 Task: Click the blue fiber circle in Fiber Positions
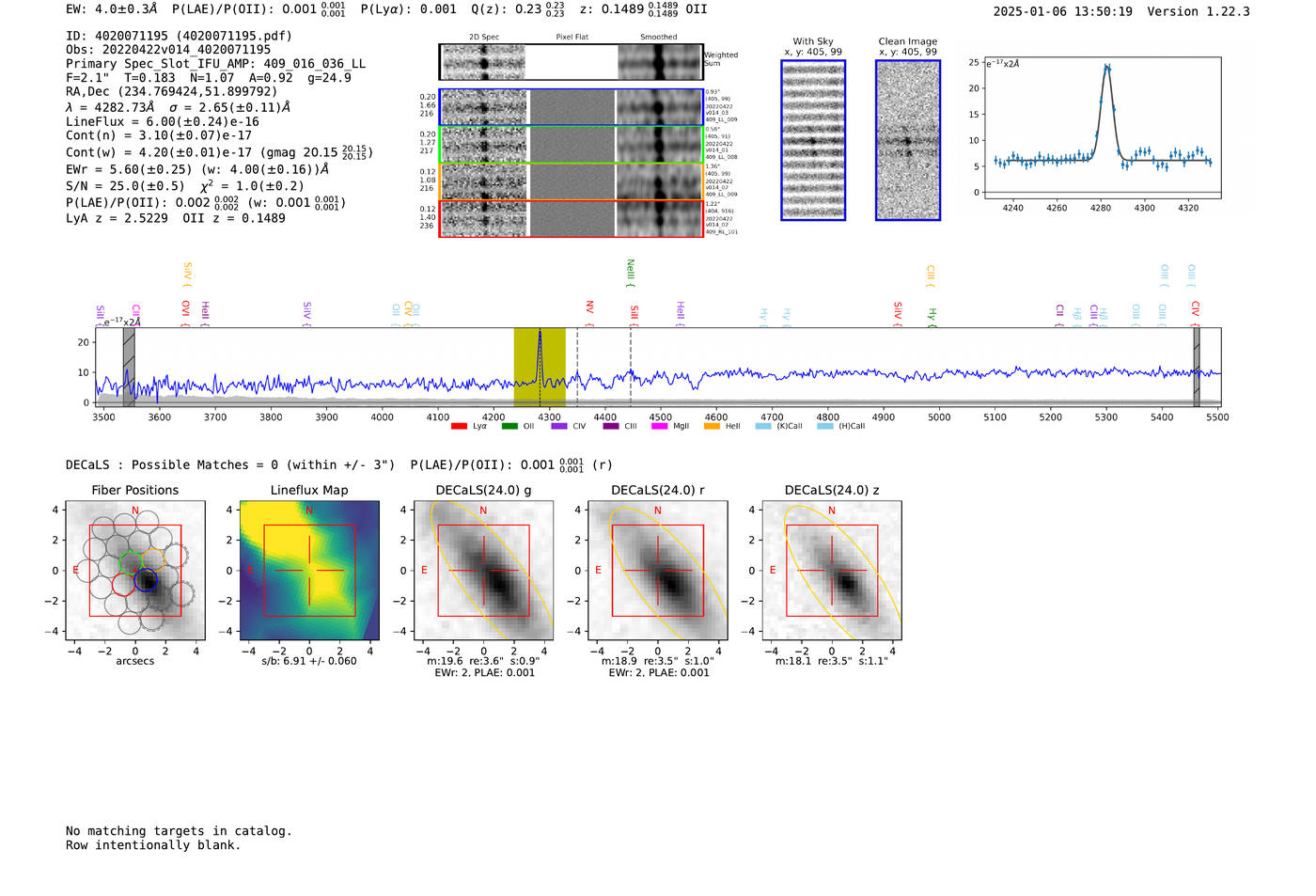[146, 581]
